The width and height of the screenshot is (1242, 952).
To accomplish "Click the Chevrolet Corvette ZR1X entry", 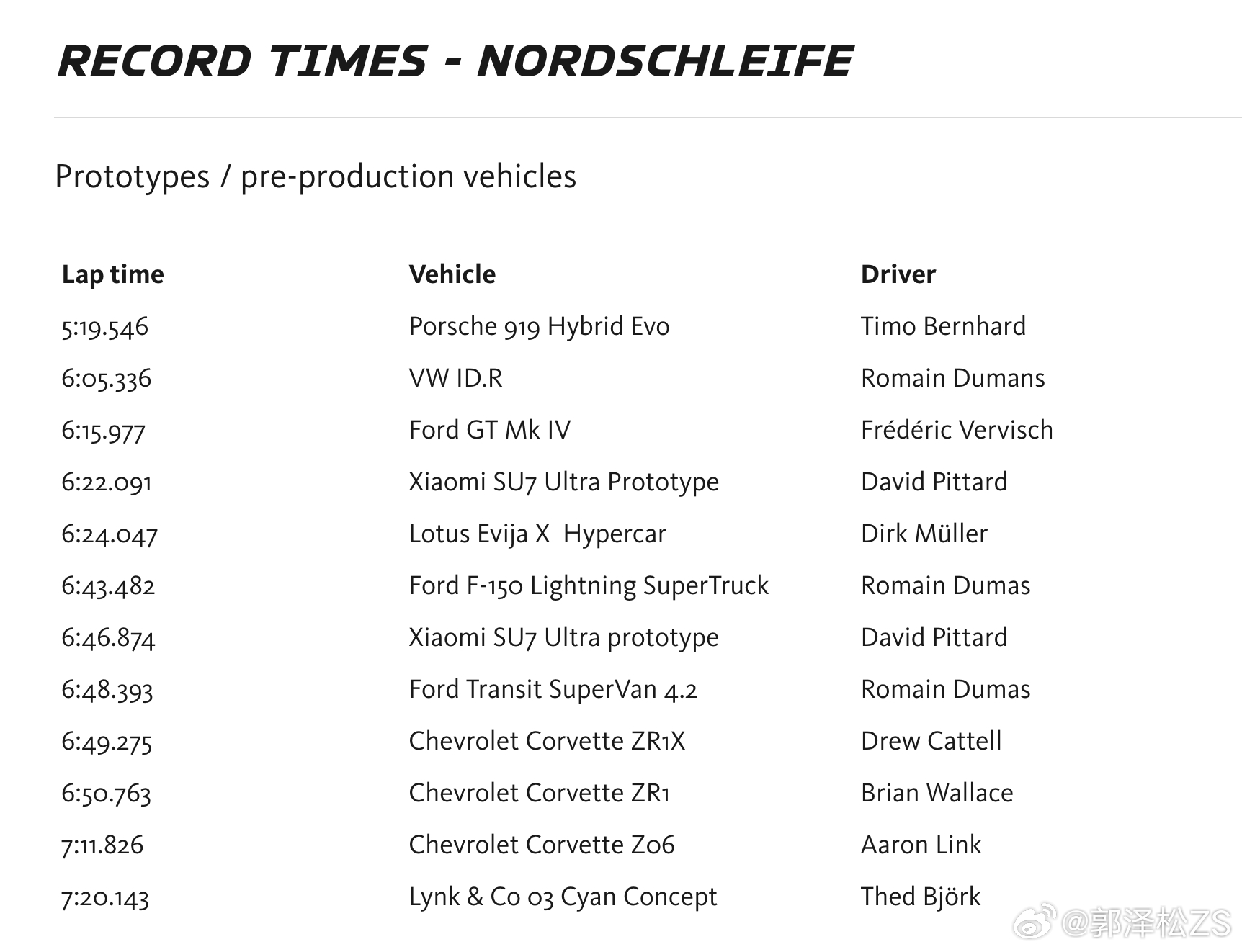I will [x=546, y=741].
